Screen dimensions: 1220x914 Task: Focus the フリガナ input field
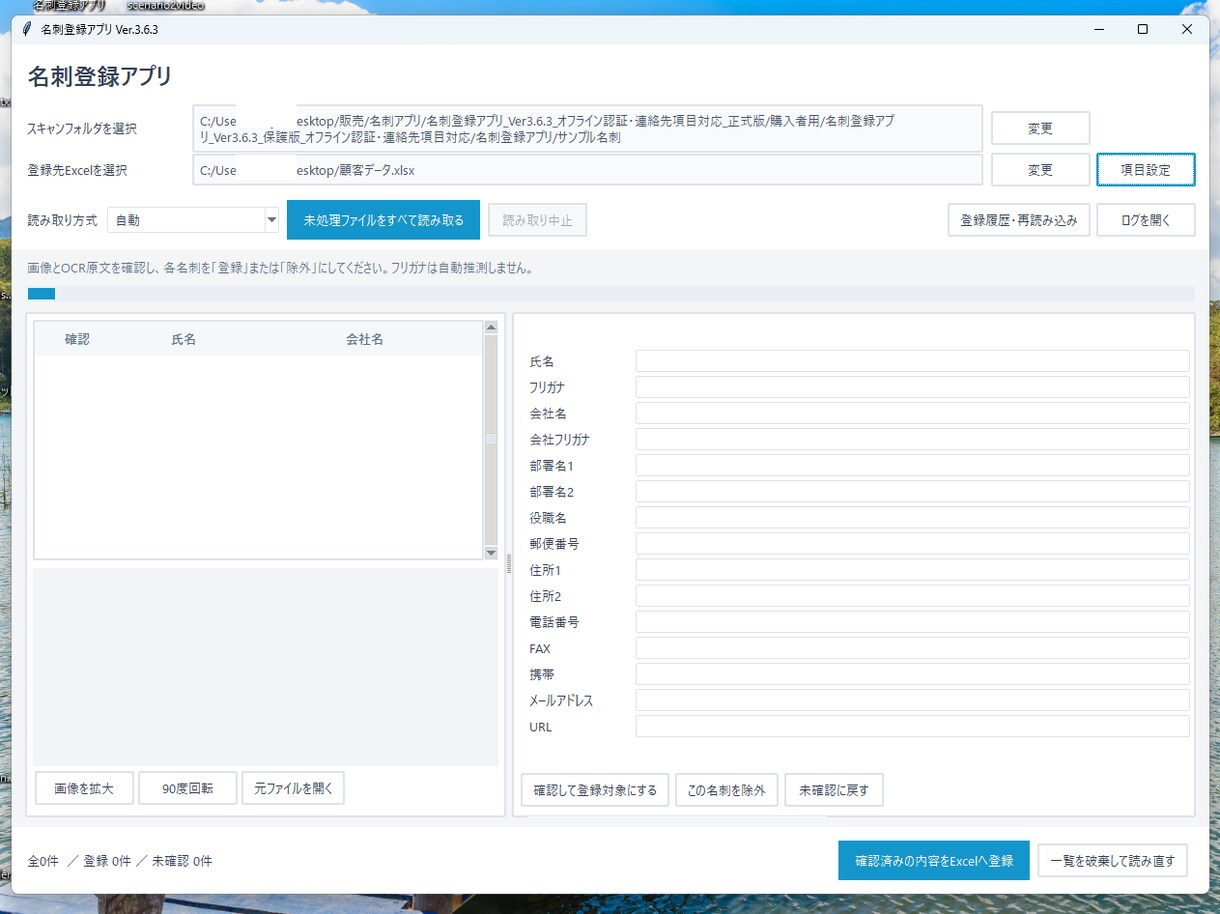coord(912,387)
